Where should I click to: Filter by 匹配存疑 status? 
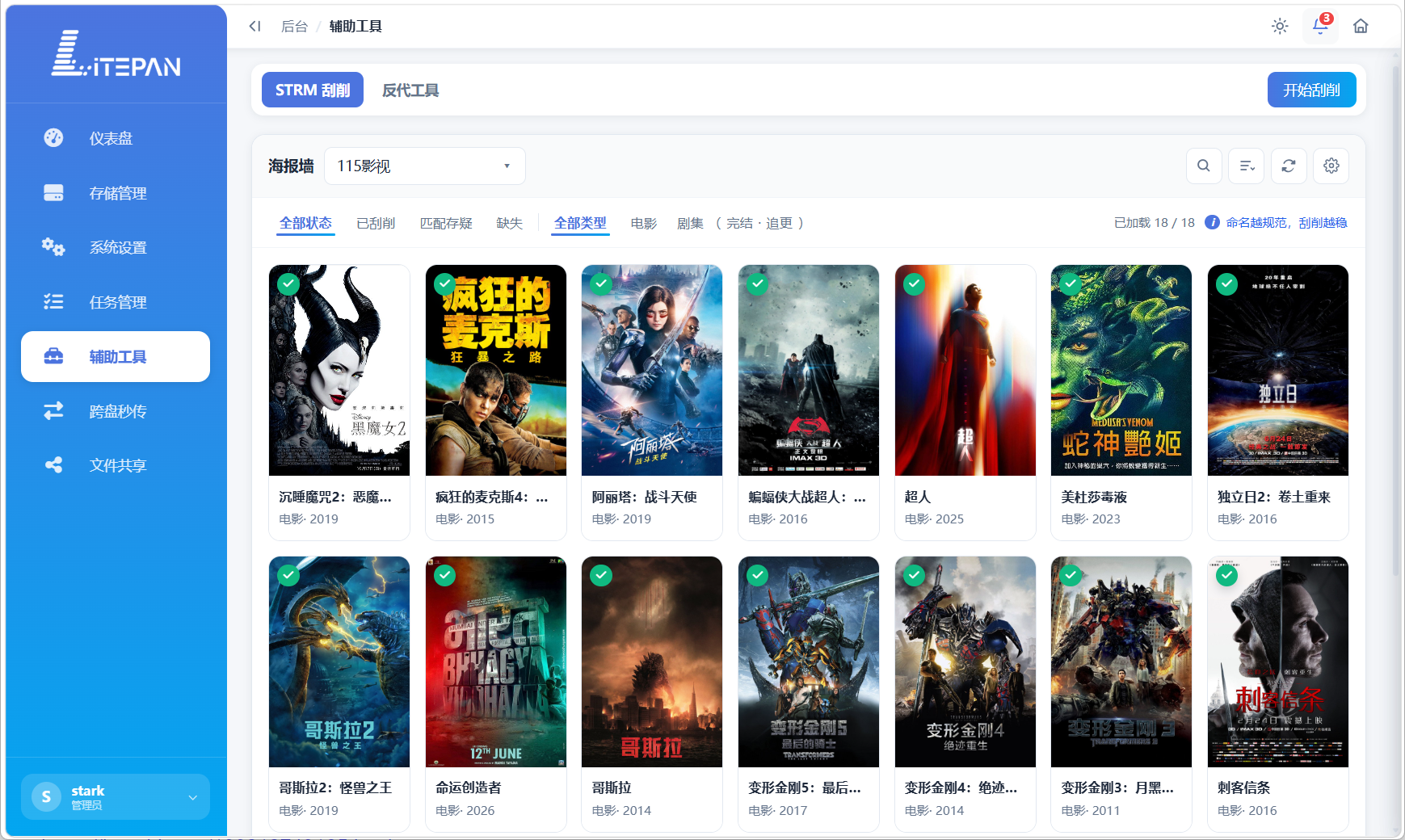click(446, 223)
